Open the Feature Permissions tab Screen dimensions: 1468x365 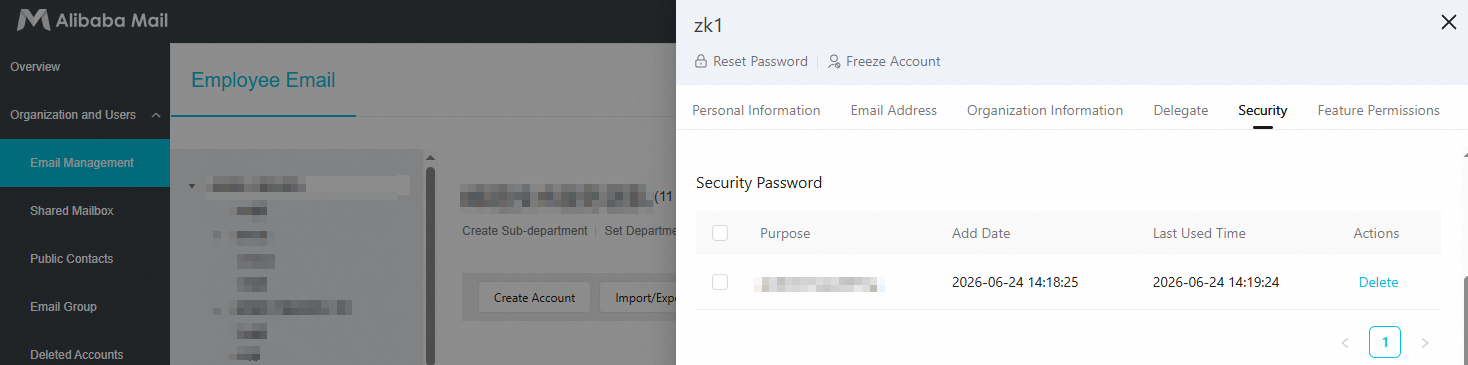[1378, 110]
